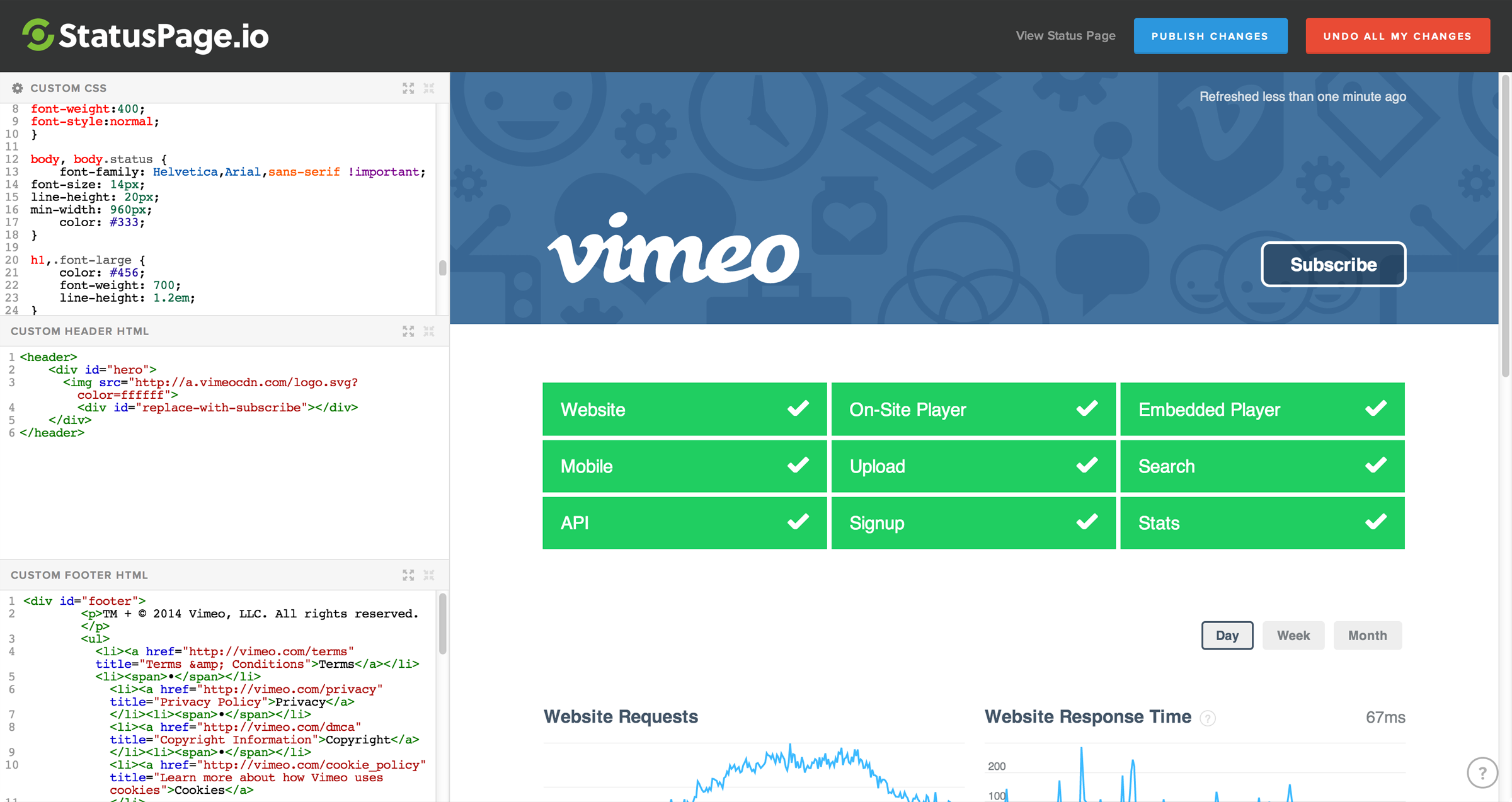Click the help question mark circle
The width and height of the screenshot is (1512, 802).
(x=1481, y=772)
